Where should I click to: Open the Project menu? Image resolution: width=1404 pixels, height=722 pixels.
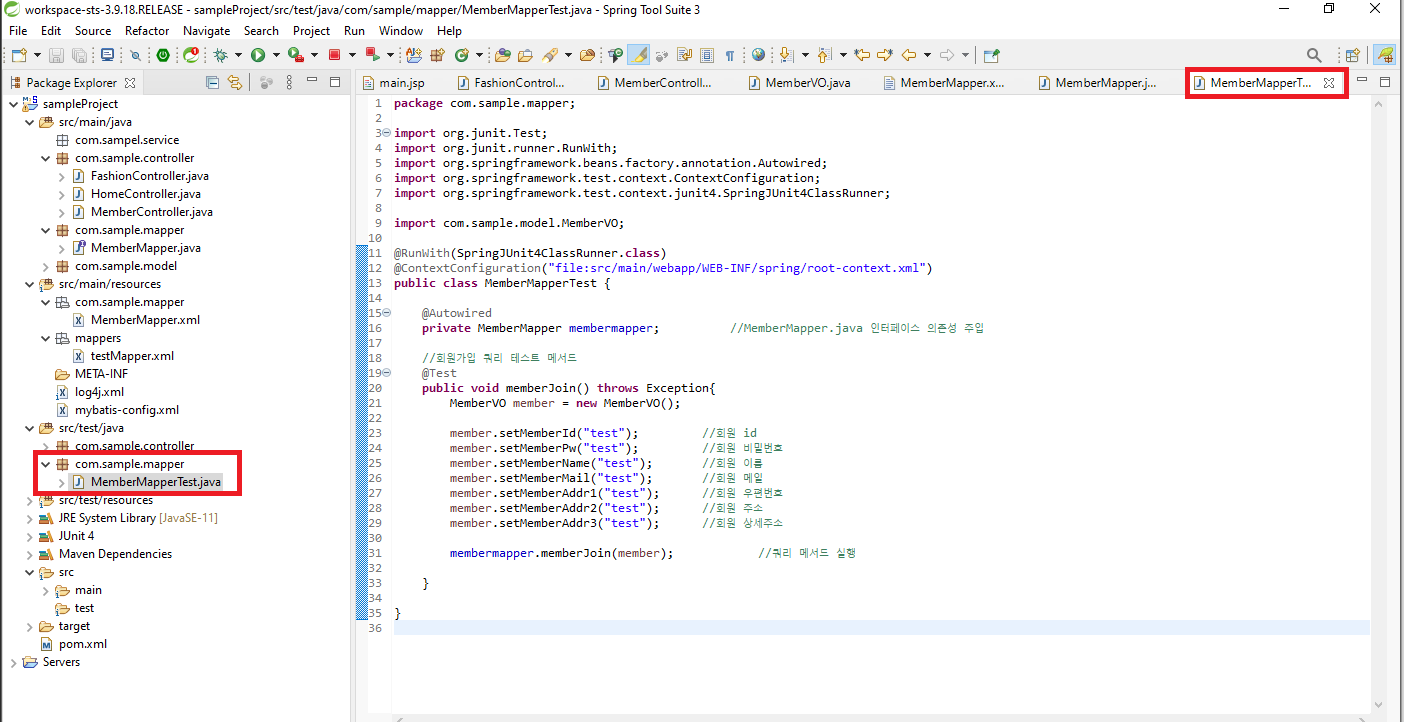[x=311, y=31]
